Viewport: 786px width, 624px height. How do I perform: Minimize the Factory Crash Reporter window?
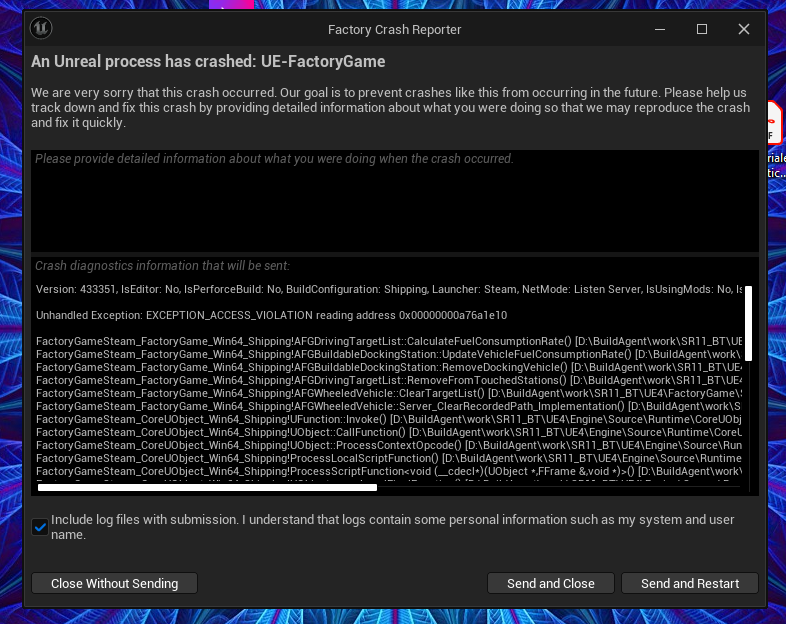tap(660, 29)
